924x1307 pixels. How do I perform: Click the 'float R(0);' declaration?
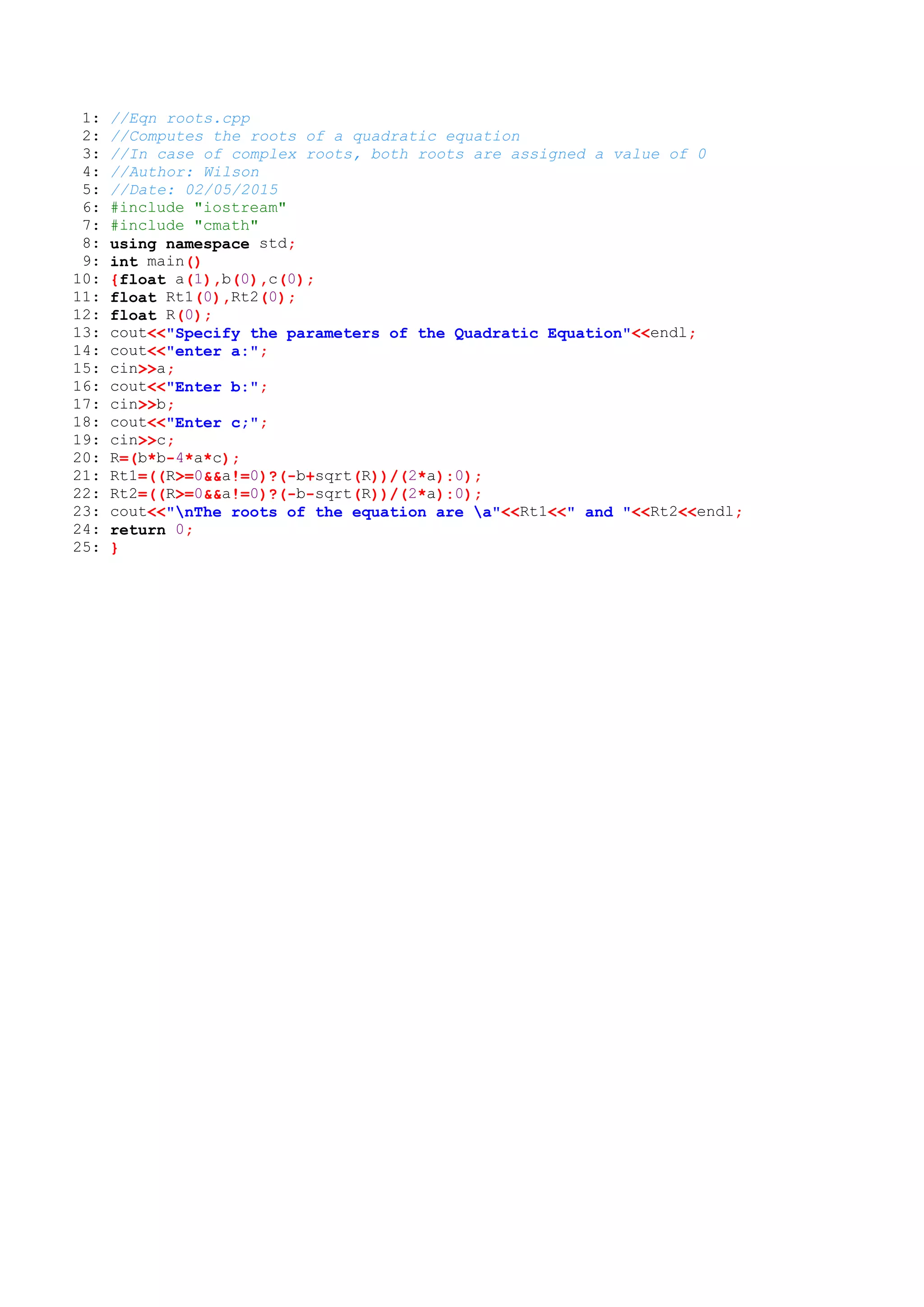161,315
